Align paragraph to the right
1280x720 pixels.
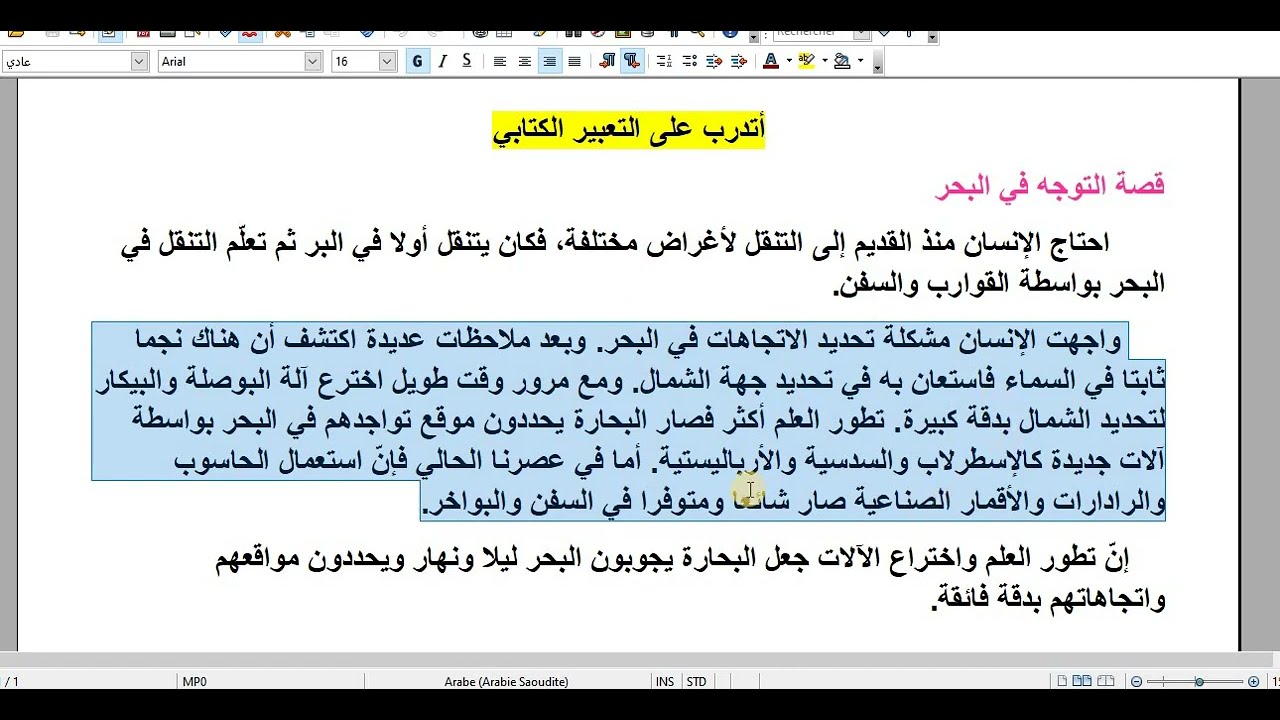point(549,61)
